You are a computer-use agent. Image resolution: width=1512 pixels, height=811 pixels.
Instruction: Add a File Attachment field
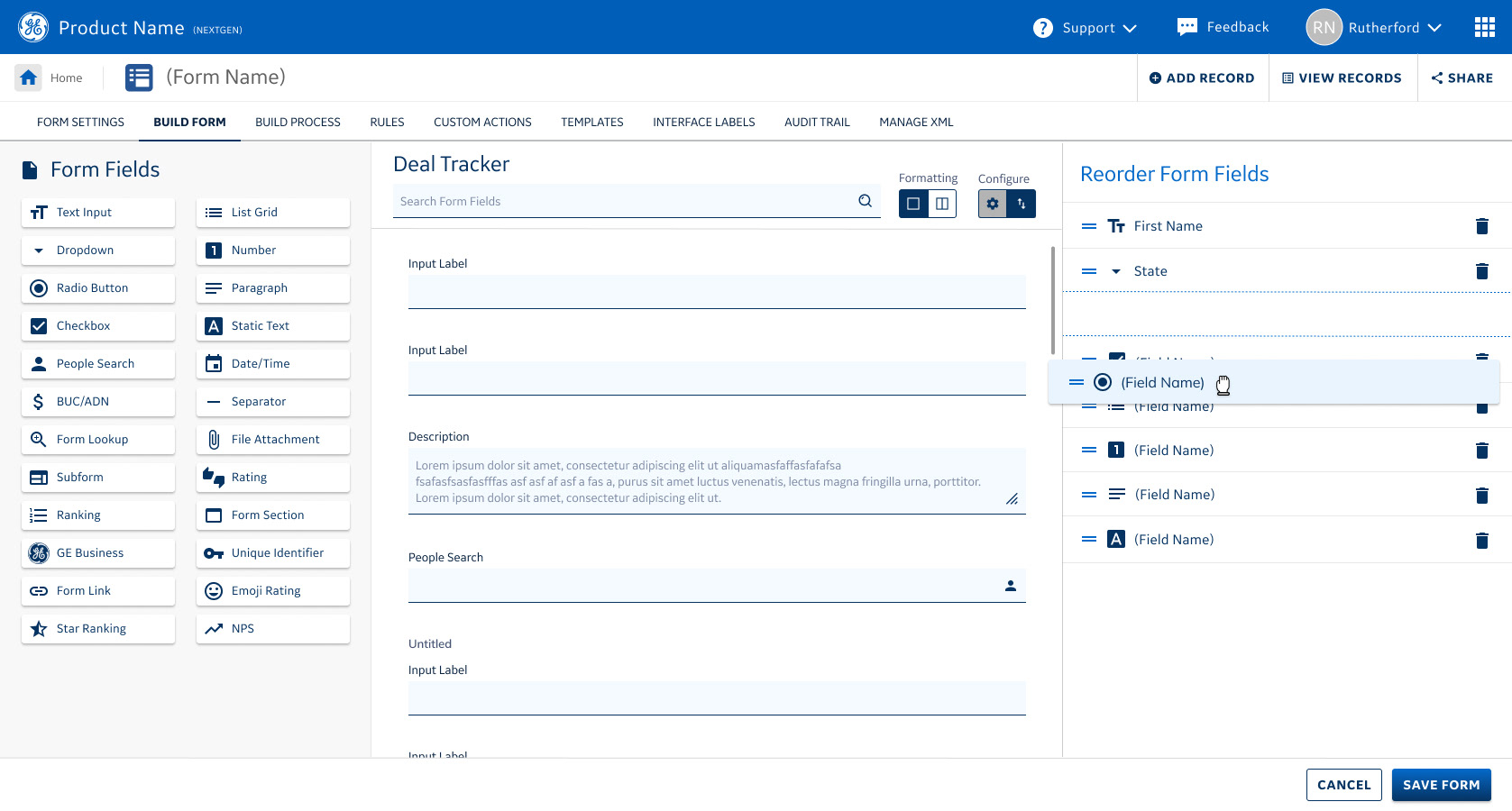(273, 440)
